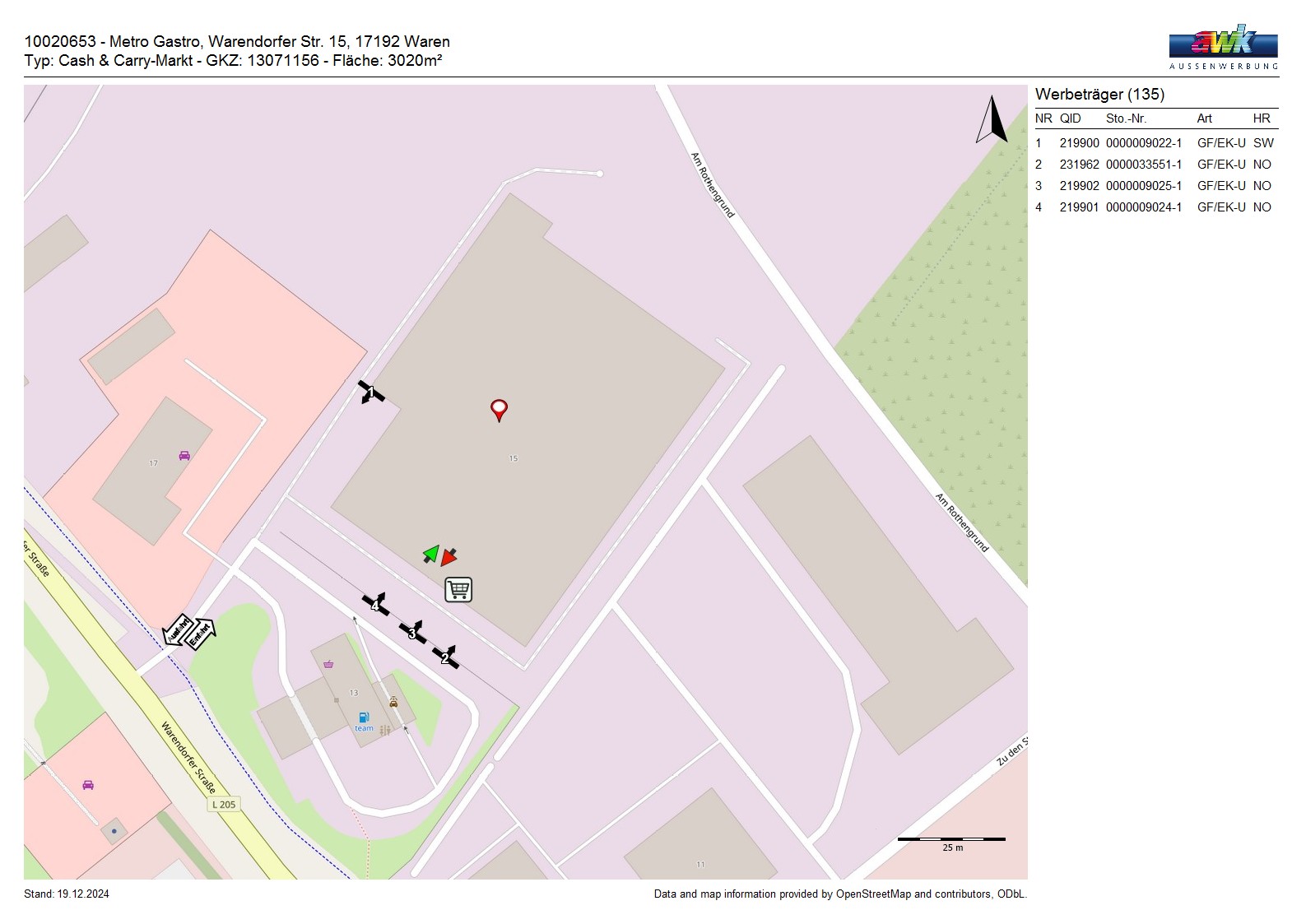Select billboard marker number 4
Image resolution: width=1306 pixels, height=924 pixels.
(x=375, y=605)
